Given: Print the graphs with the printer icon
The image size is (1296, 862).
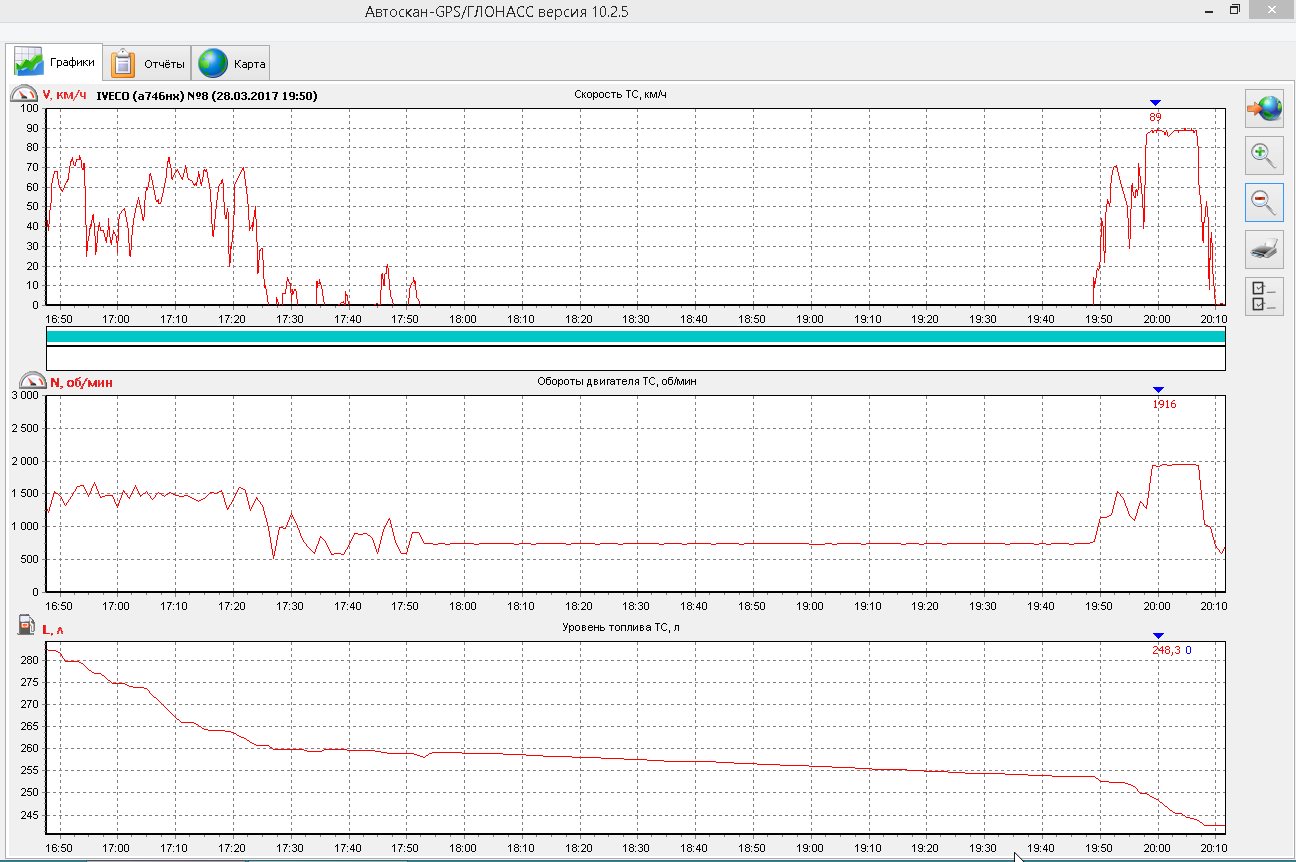Looking at the screenshot, I should [x=1264, y=249].
